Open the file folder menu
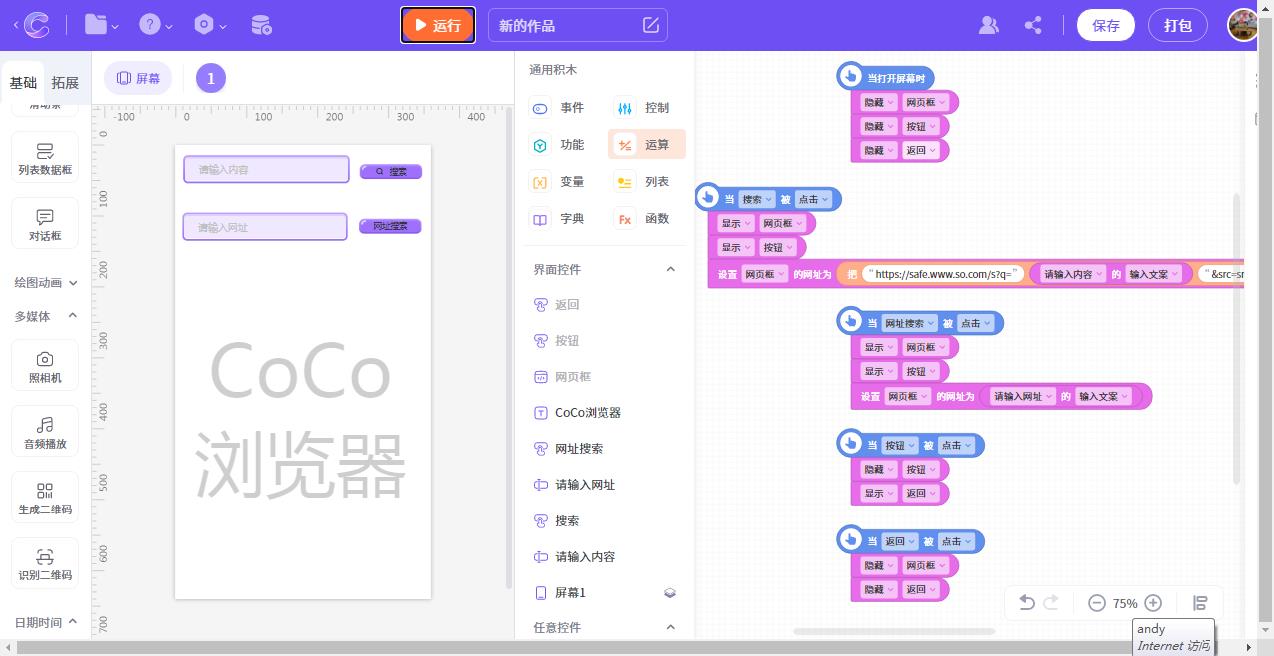The image size is (1274, 656). pyautogui.click(x=101, y=25)
